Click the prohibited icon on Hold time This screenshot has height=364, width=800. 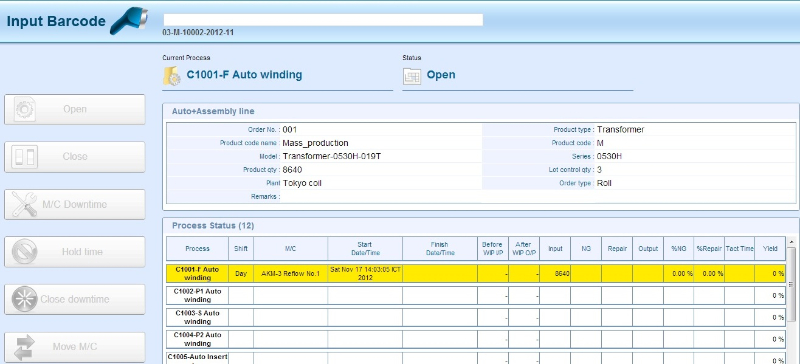pos(24,252)
